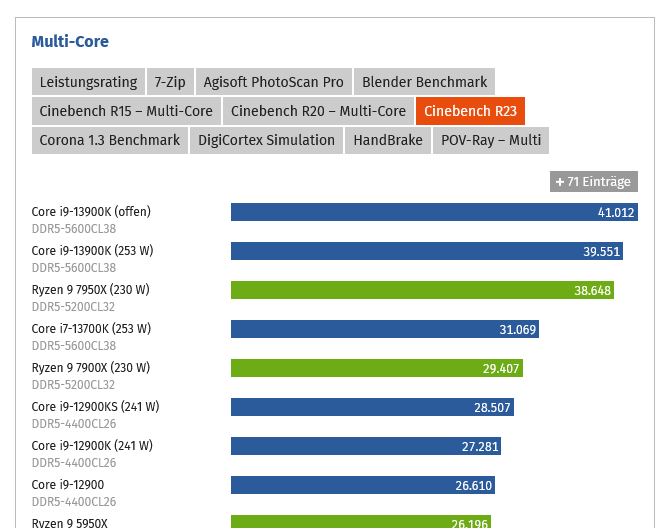This screenshot has width=668, height=528.
Task: Show Blender Benchmark results
Action: tap(424, 81)
